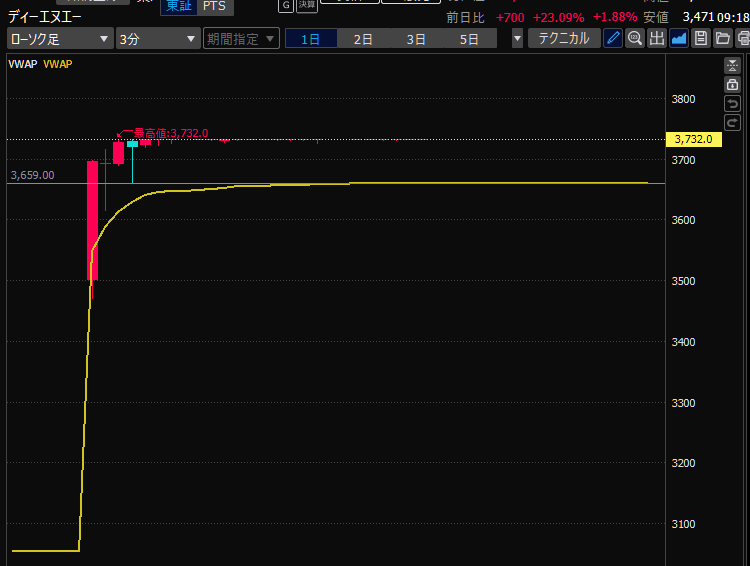The image size is (750, 566).
Task: Select the PTS market button
Action: coord(214,6)
